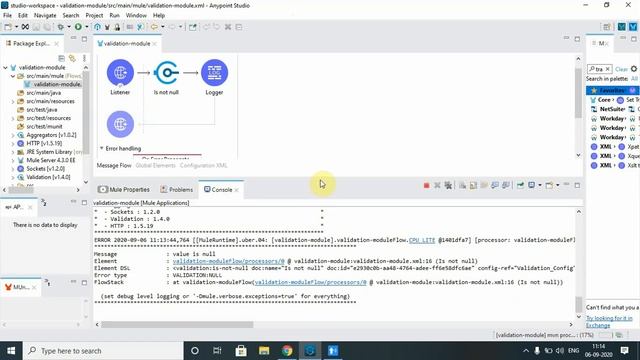Viewport: 640px width, 360px height.
Task: Open the Window menu
Action: click(136, 15)
